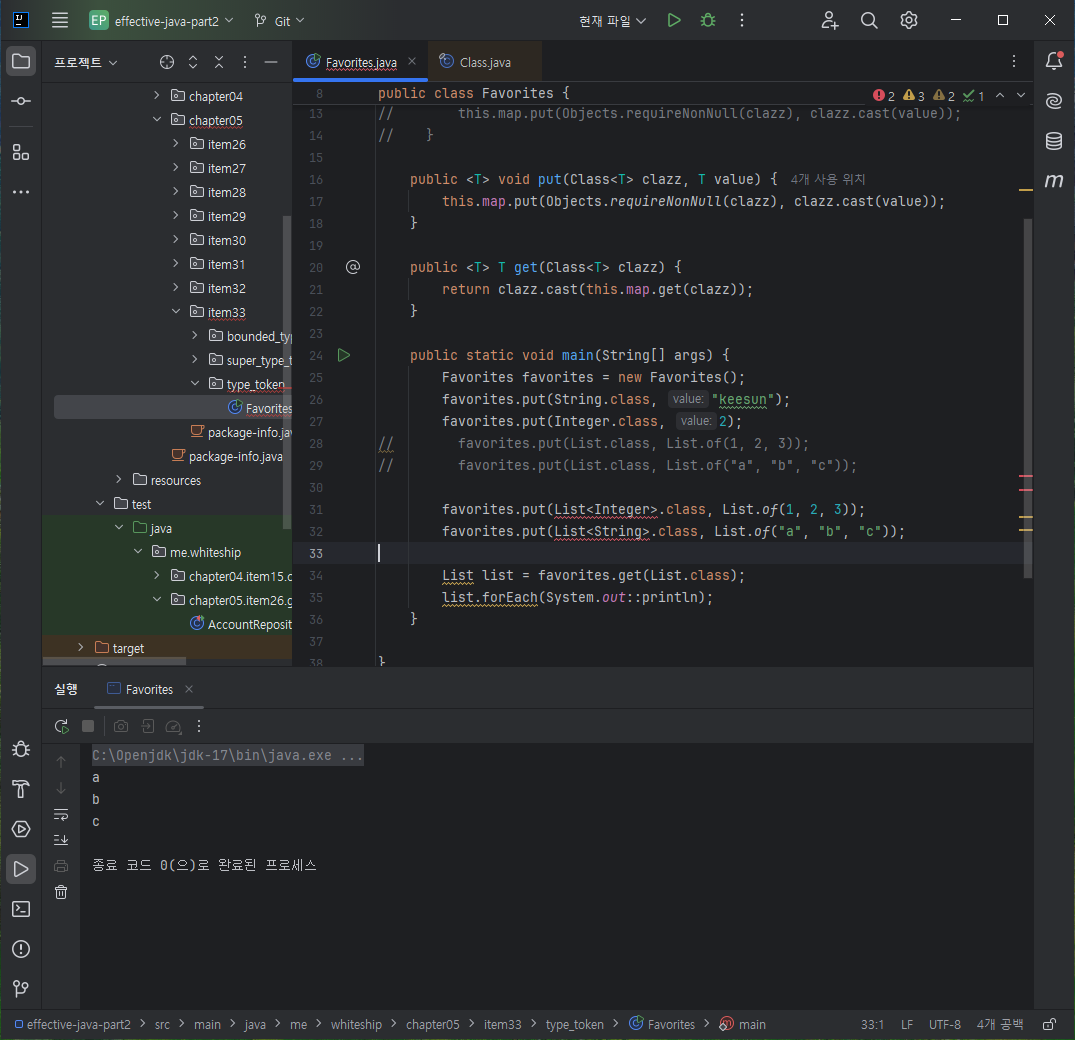Image resolution: width=1075 pixels, height=1040 pixels.
Task: Open the Database tool window icon
Action: tap(1054, 141)
